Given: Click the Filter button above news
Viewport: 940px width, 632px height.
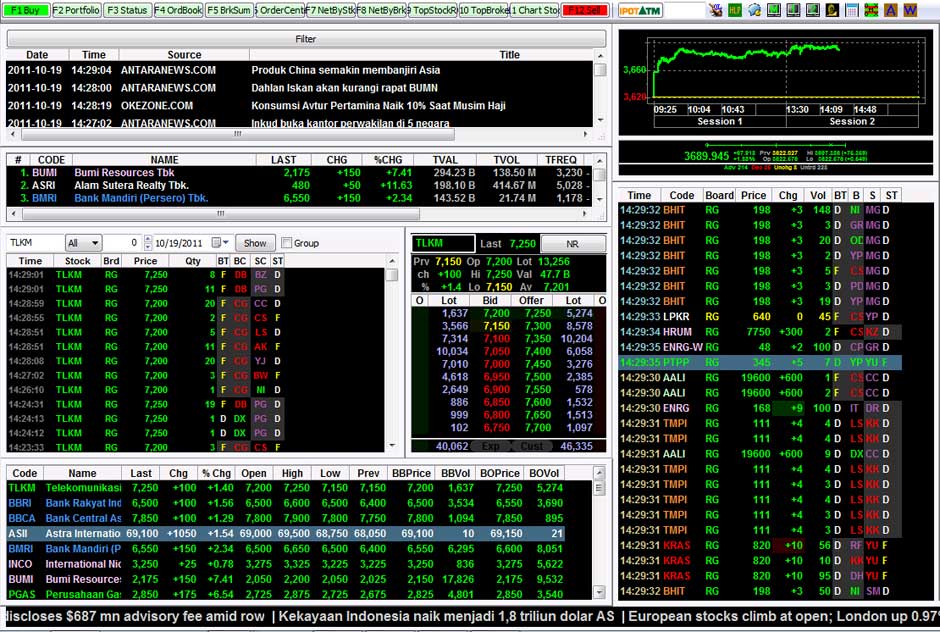Looking at the screenshot, I should (x=306, y=39).
